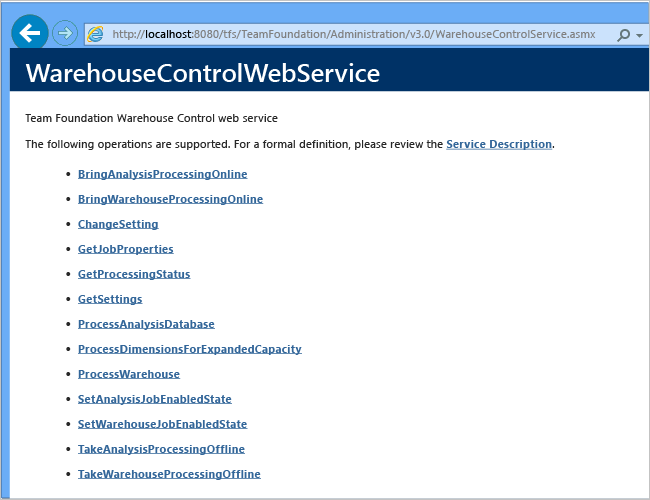
Task: Open the ProcessDimensionsForExpandedCapacity link
Action: click(190, 349)
